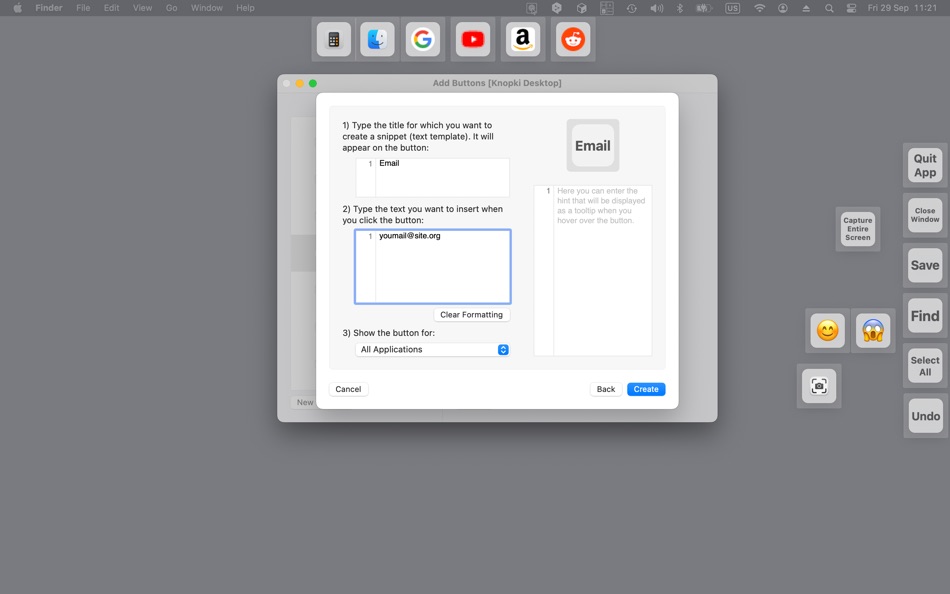
Task: Click the Quit App desktop button
Action: point(925,165)
